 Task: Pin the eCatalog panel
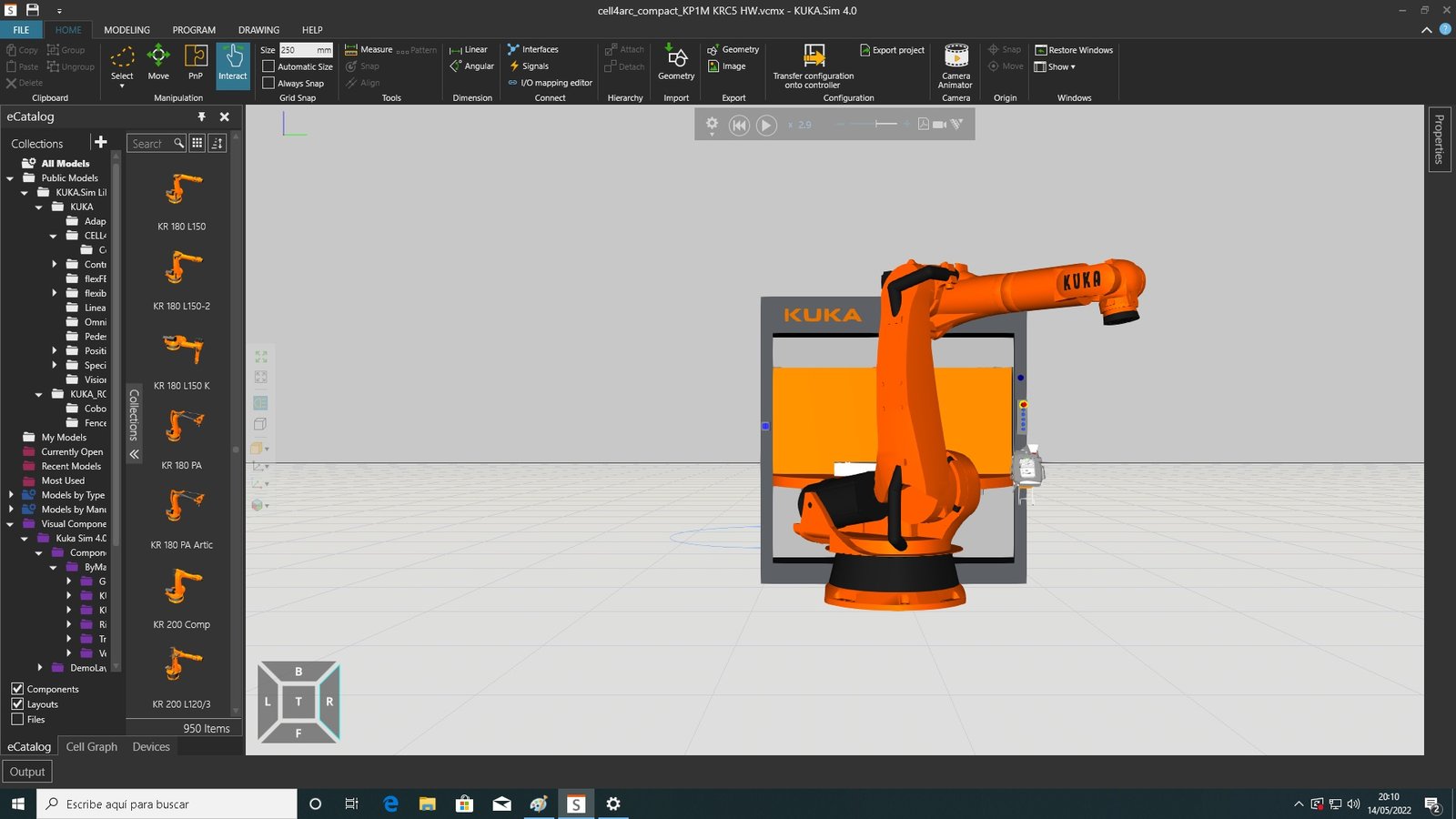click(201, 116)
